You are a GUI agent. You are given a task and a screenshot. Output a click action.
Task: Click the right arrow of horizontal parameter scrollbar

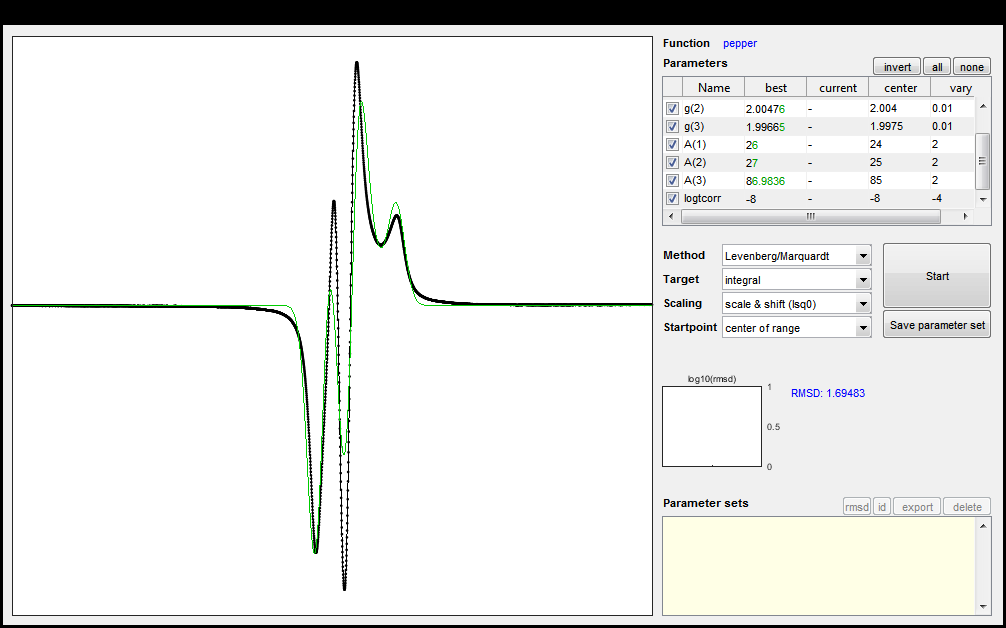coord(966,217)
